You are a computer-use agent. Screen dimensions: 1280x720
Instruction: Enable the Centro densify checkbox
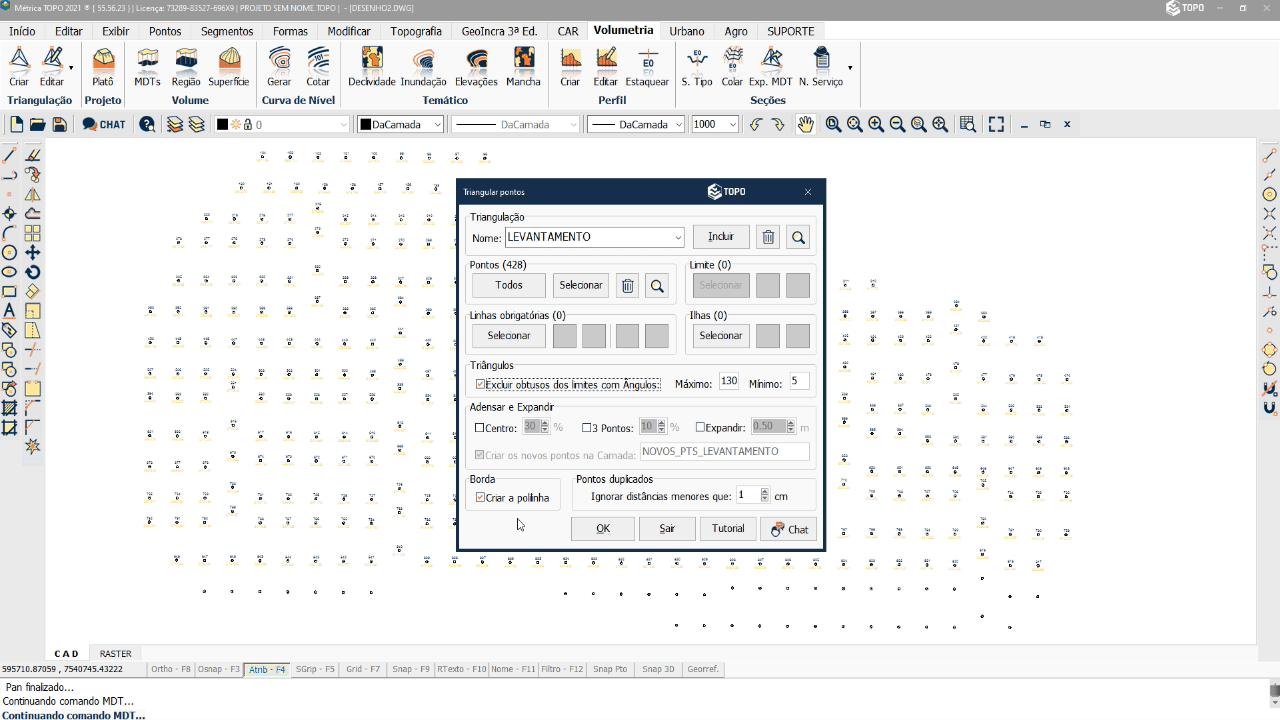[x=480, y=427]
